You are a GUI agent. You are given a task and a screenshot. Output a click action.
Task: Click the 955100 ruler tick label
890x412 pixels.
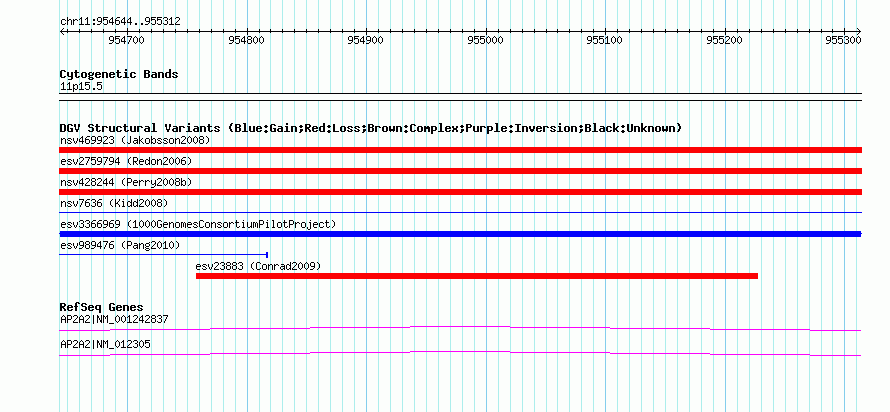(x=604, y=40)
